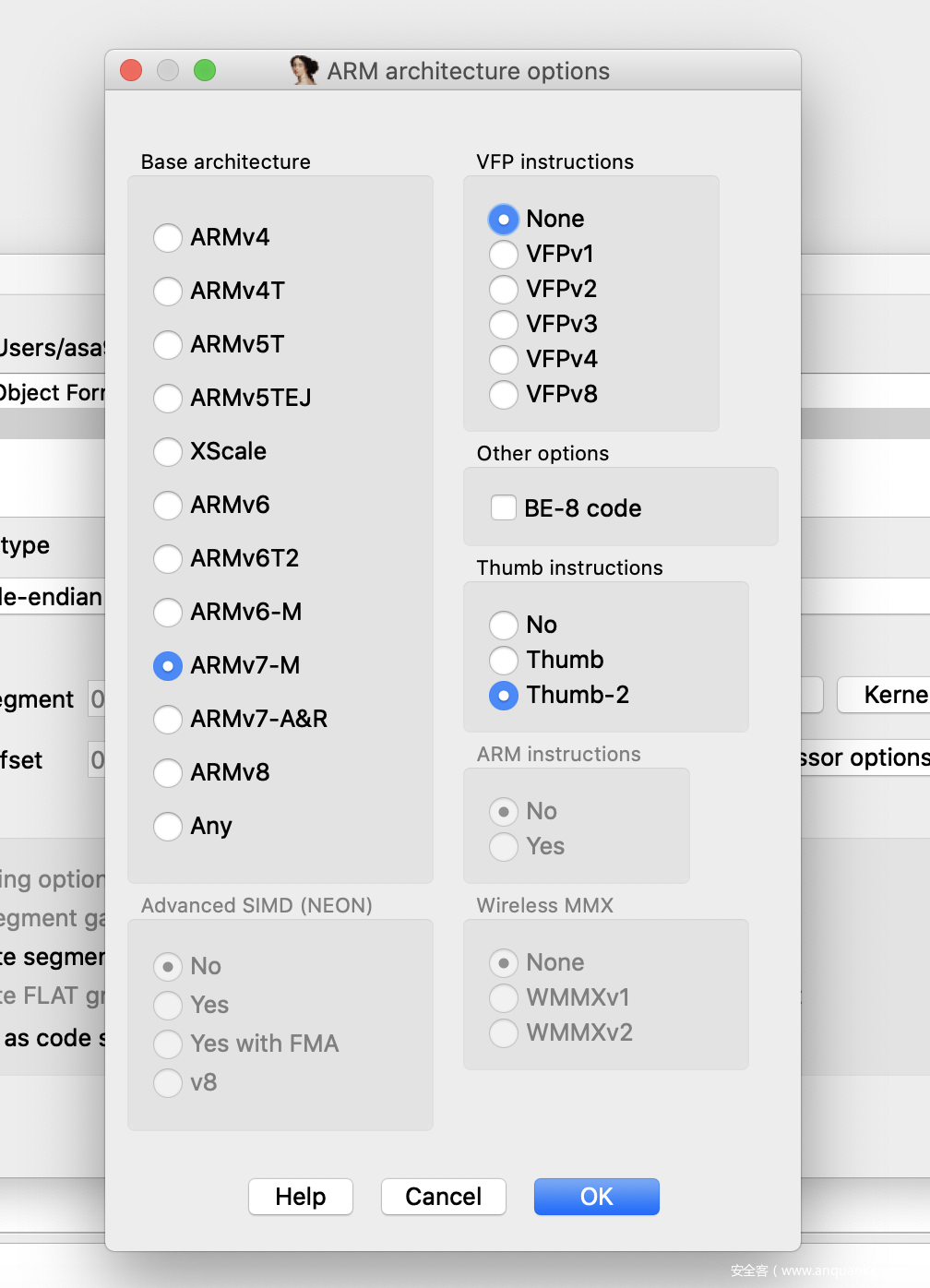Select the ARMv7-A&R radio button
The width and height of the screenshot is (930, 1288).
[168, 720]
